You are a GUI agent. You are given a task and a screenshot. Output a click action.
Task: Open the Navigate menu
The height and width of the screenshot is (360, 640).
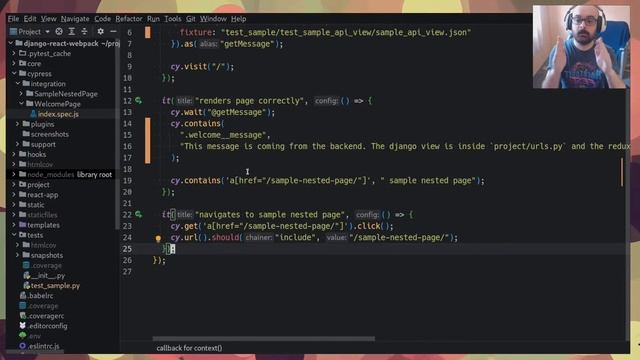tap(75, 19)
